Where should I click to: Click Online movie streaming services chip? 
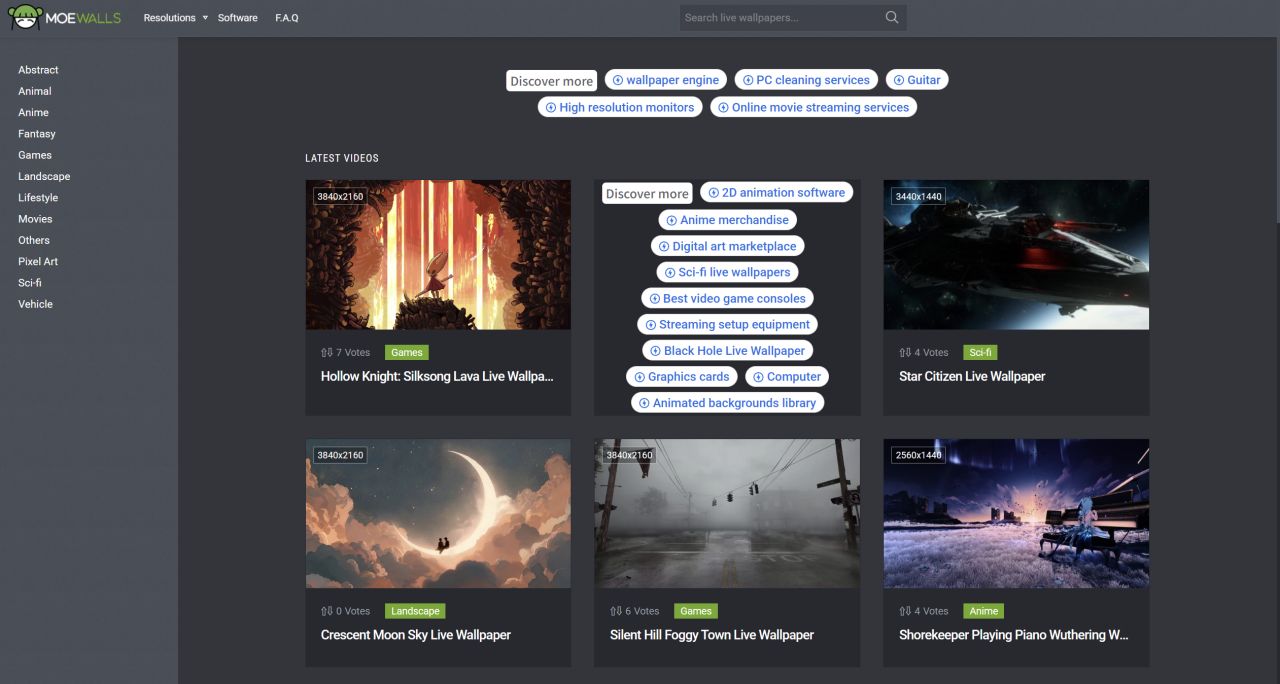813,107
